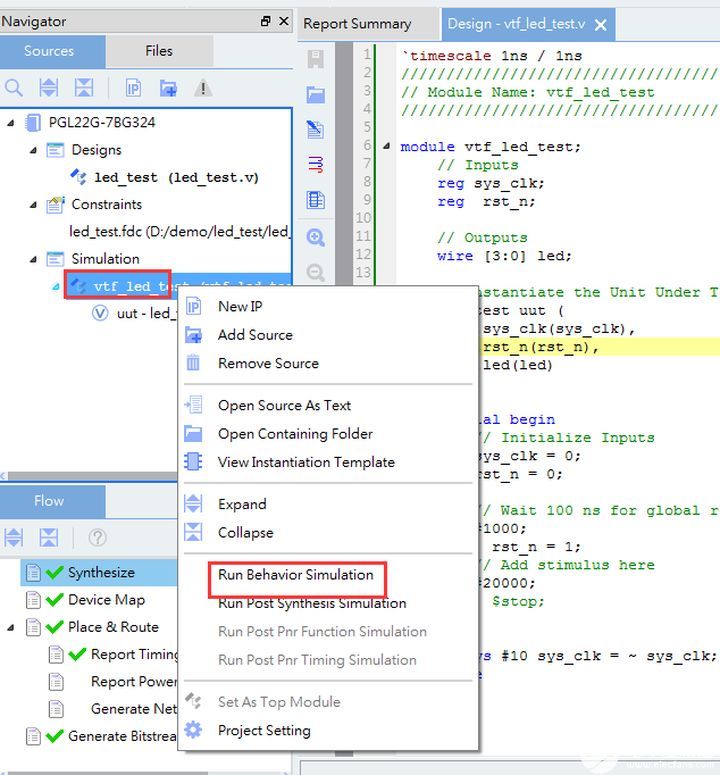This screenshot has height=775, width=720.
Task: Collapse the PGL22G-7BG324 device tree node
Action: tap(11, 123)
